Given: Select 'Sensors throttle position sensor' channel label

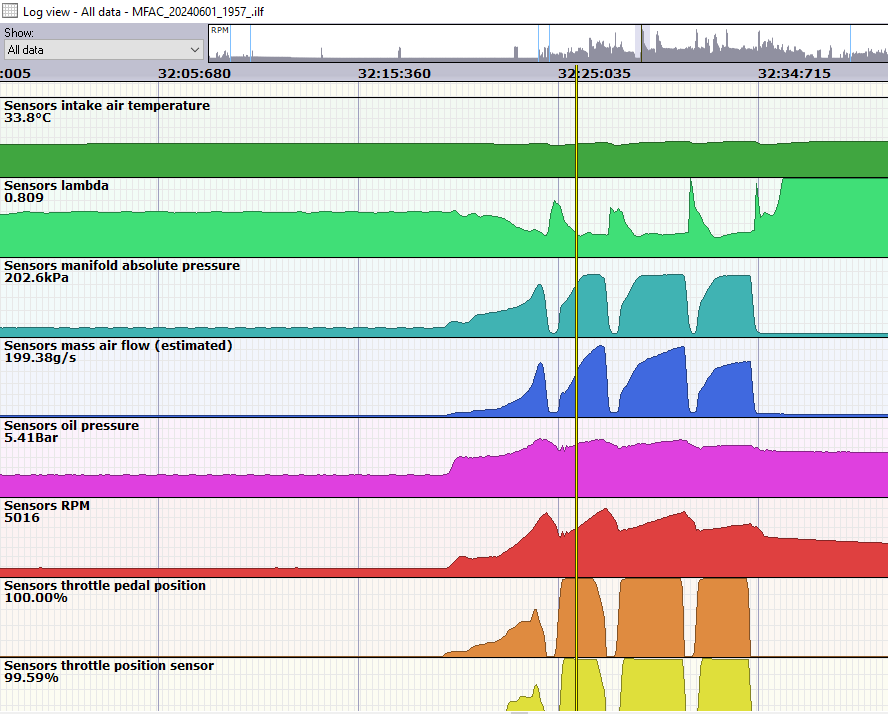Looking at the screenshot, I should [109, 665].
